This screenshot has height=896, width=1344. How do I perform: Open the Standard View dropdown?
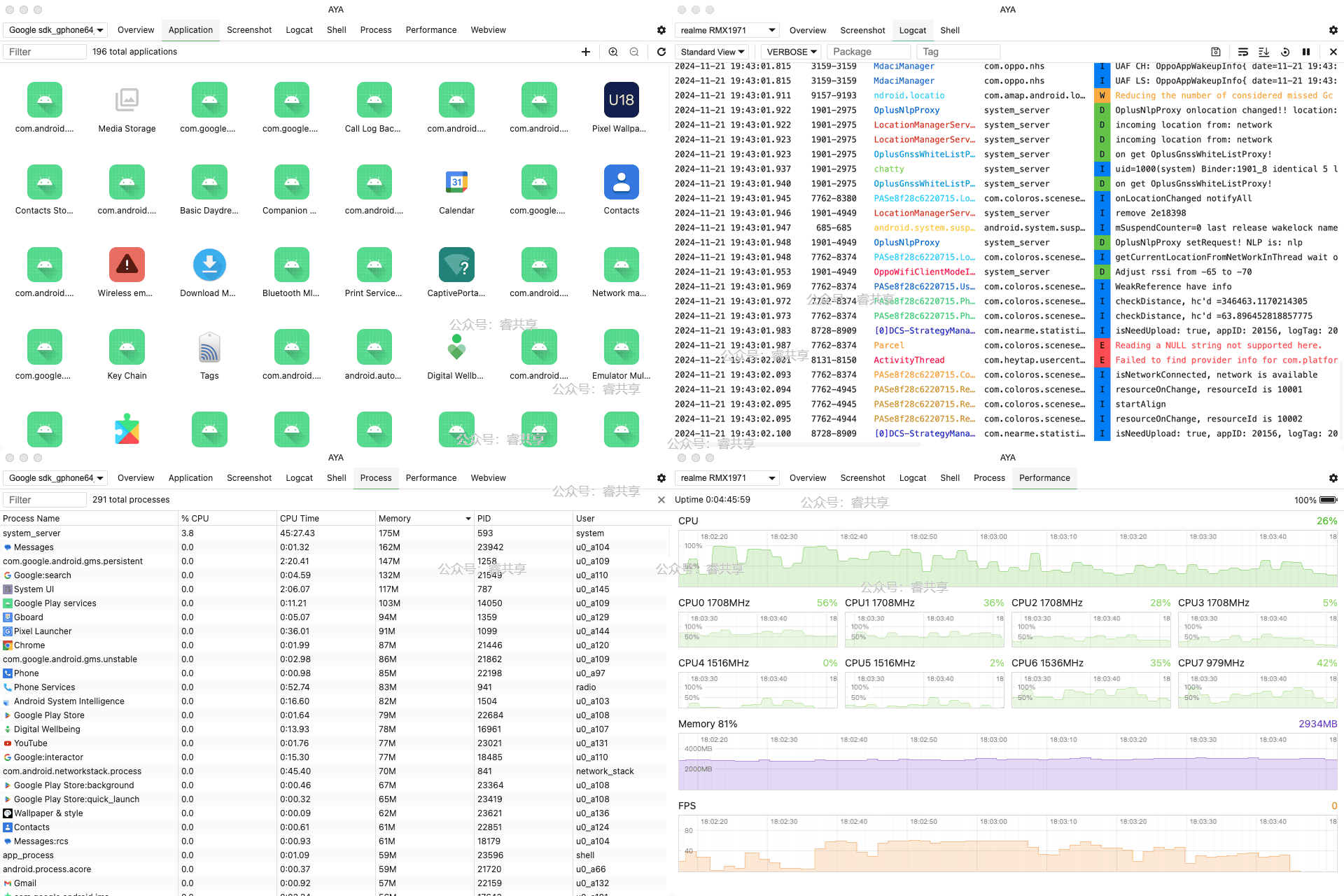point(712,52)
